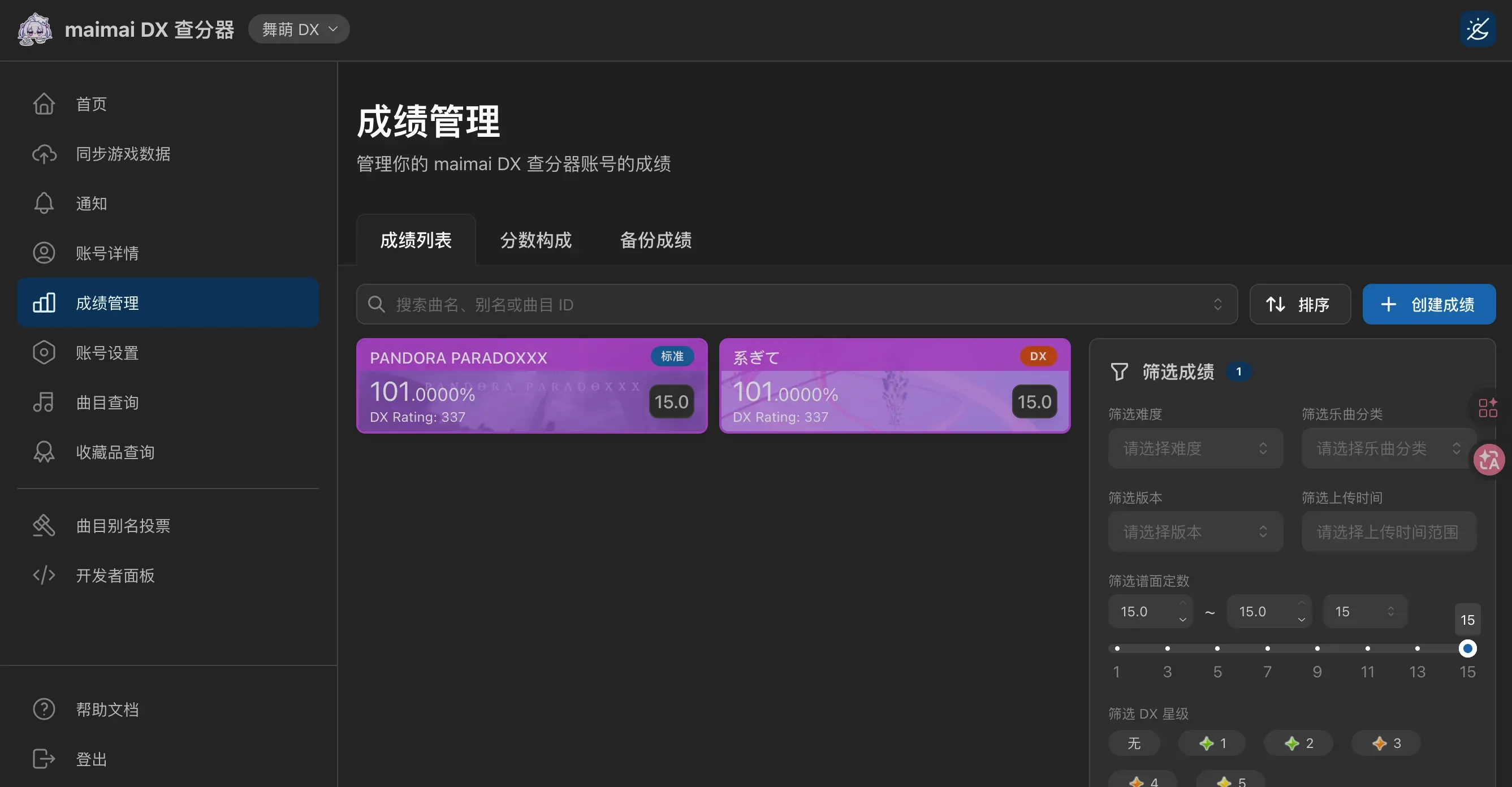Click the 帮助文档 question mark icon
Screen dimensions: 1512x787
[44, 709]
